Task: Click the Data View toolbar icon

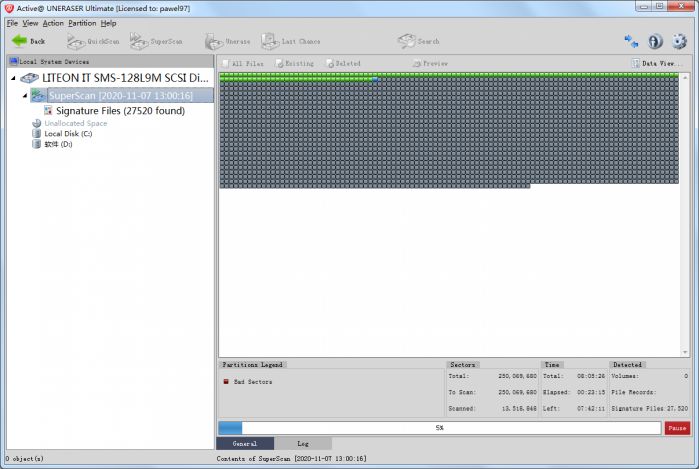Action: 635,63
